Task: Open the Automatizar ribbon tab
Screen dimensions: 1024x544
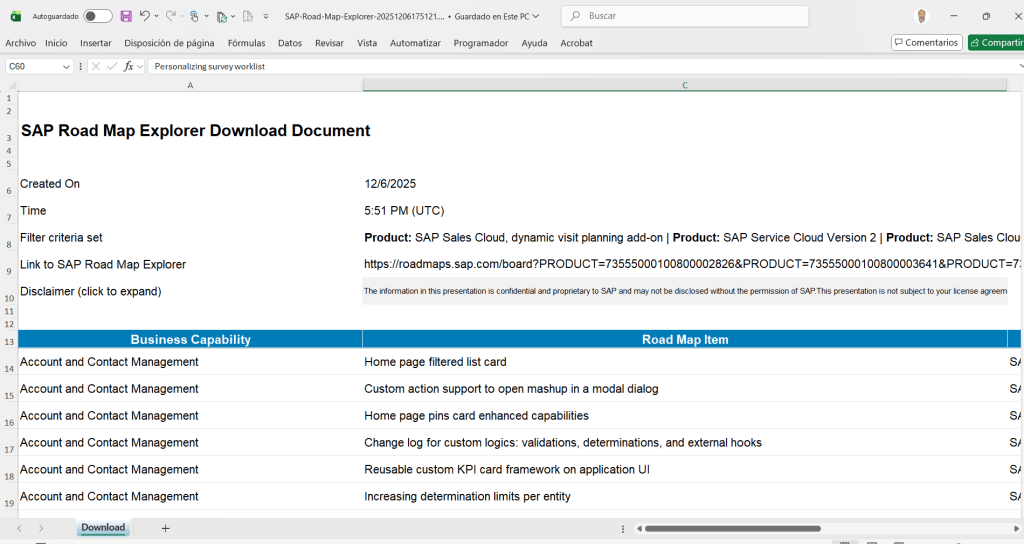Action: 415,43
